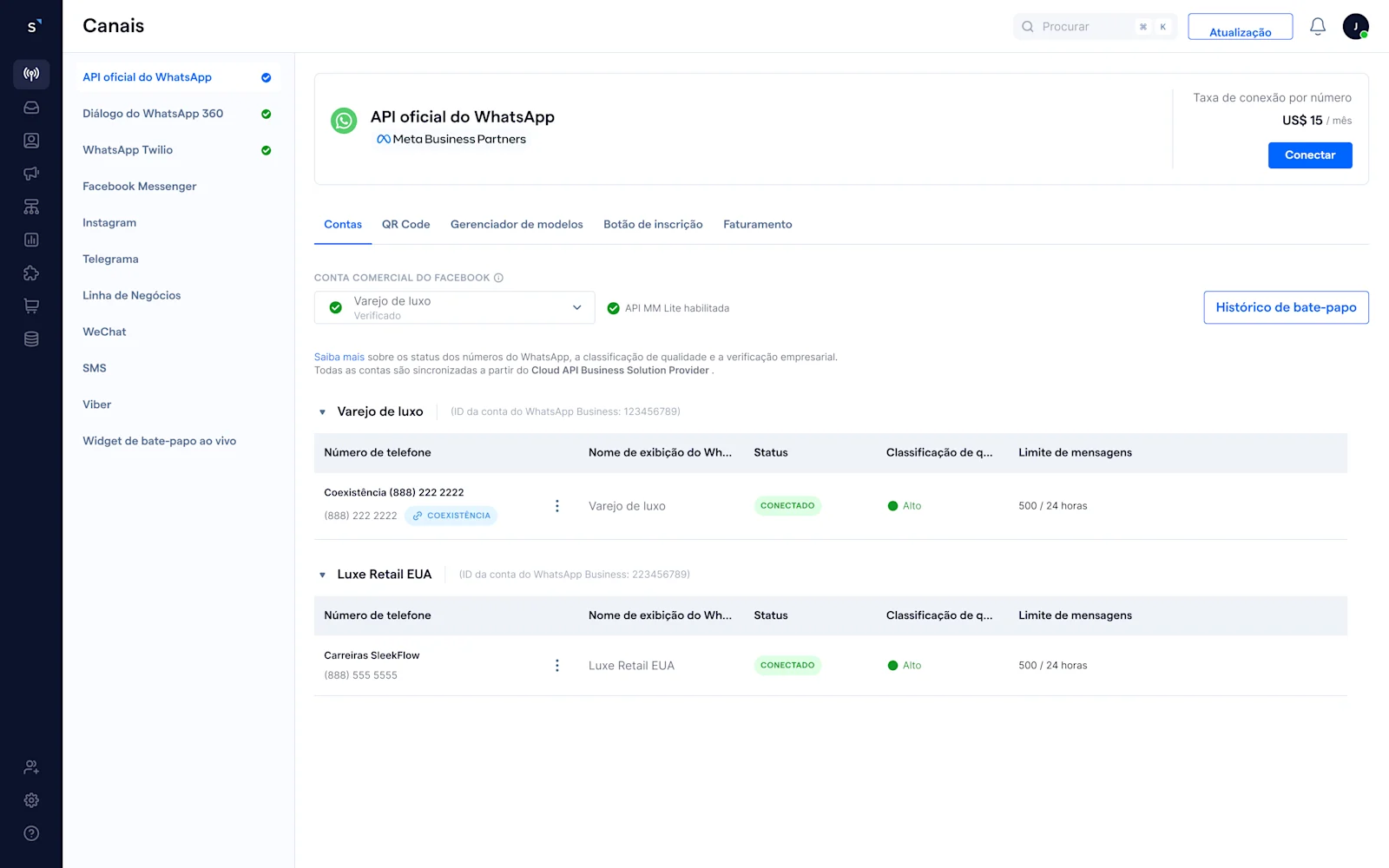Select WhatsApp Twilio channel

click(177, 150)
